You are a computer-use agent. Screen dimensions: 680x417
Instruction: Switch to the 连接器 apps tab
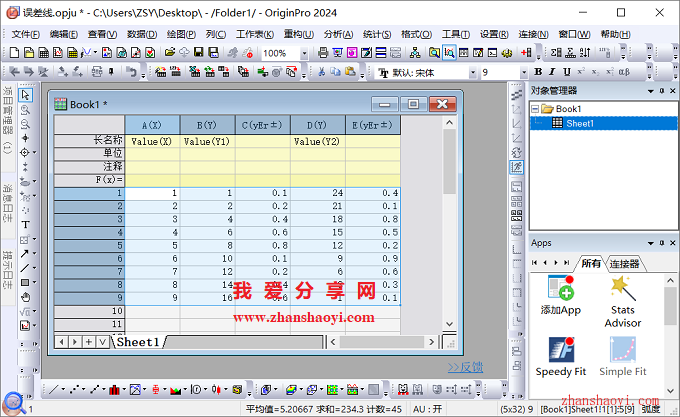pos(624,264)
